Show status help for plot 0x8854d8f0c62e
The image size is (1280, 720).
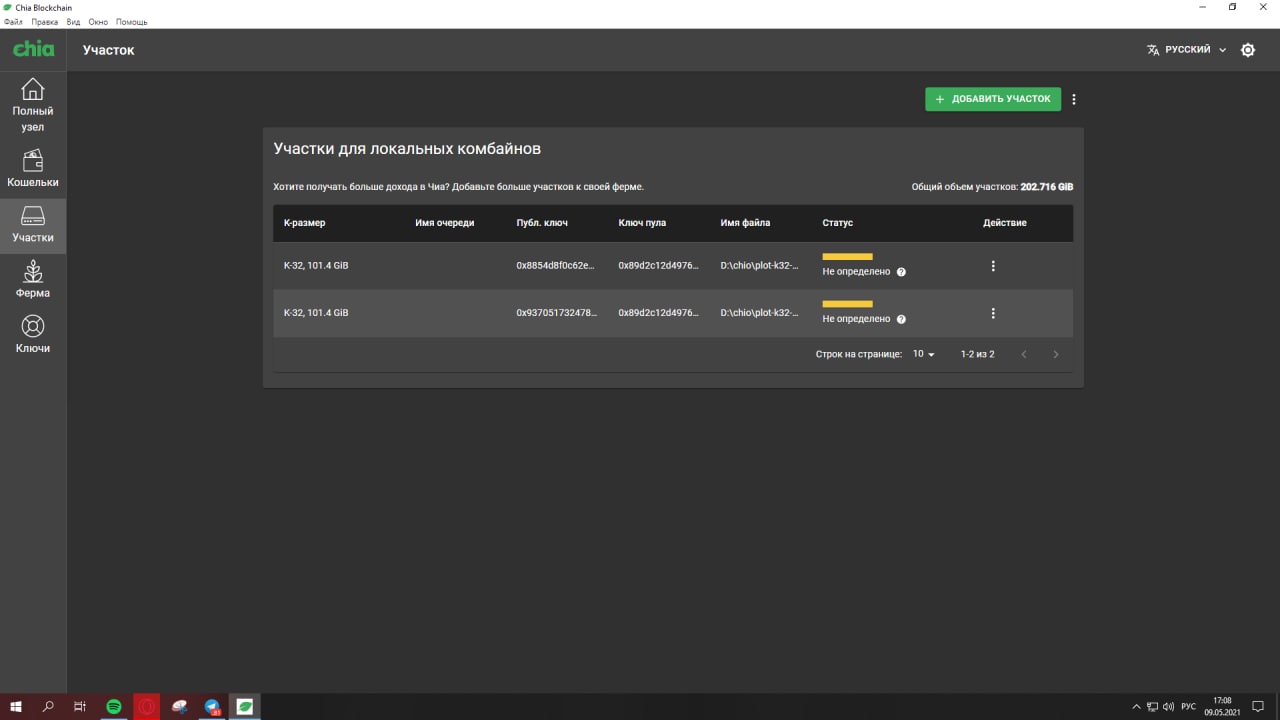tap(901, 272)
